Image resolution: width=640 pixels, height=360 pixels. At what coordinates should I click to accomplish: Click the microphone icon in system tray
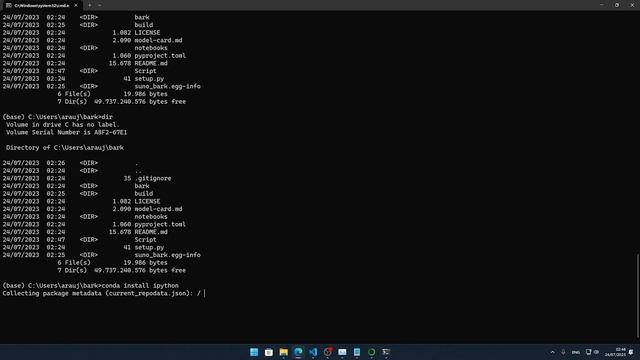pyautogui.click(x=563, y=352)
